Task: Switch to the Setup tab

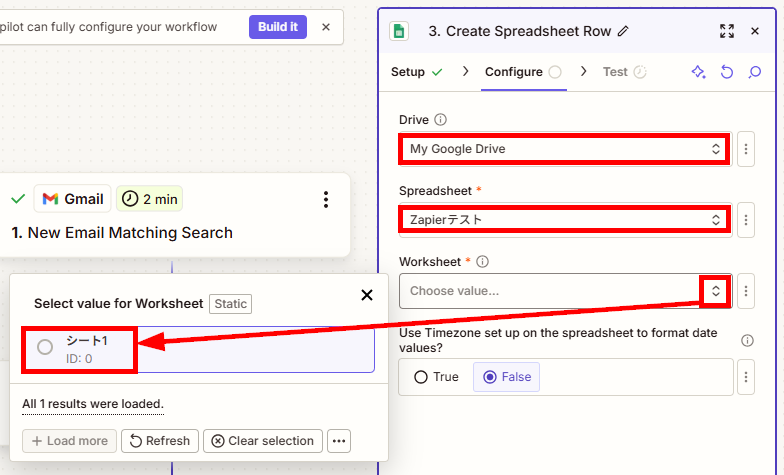Action: (x=416, y=72)
